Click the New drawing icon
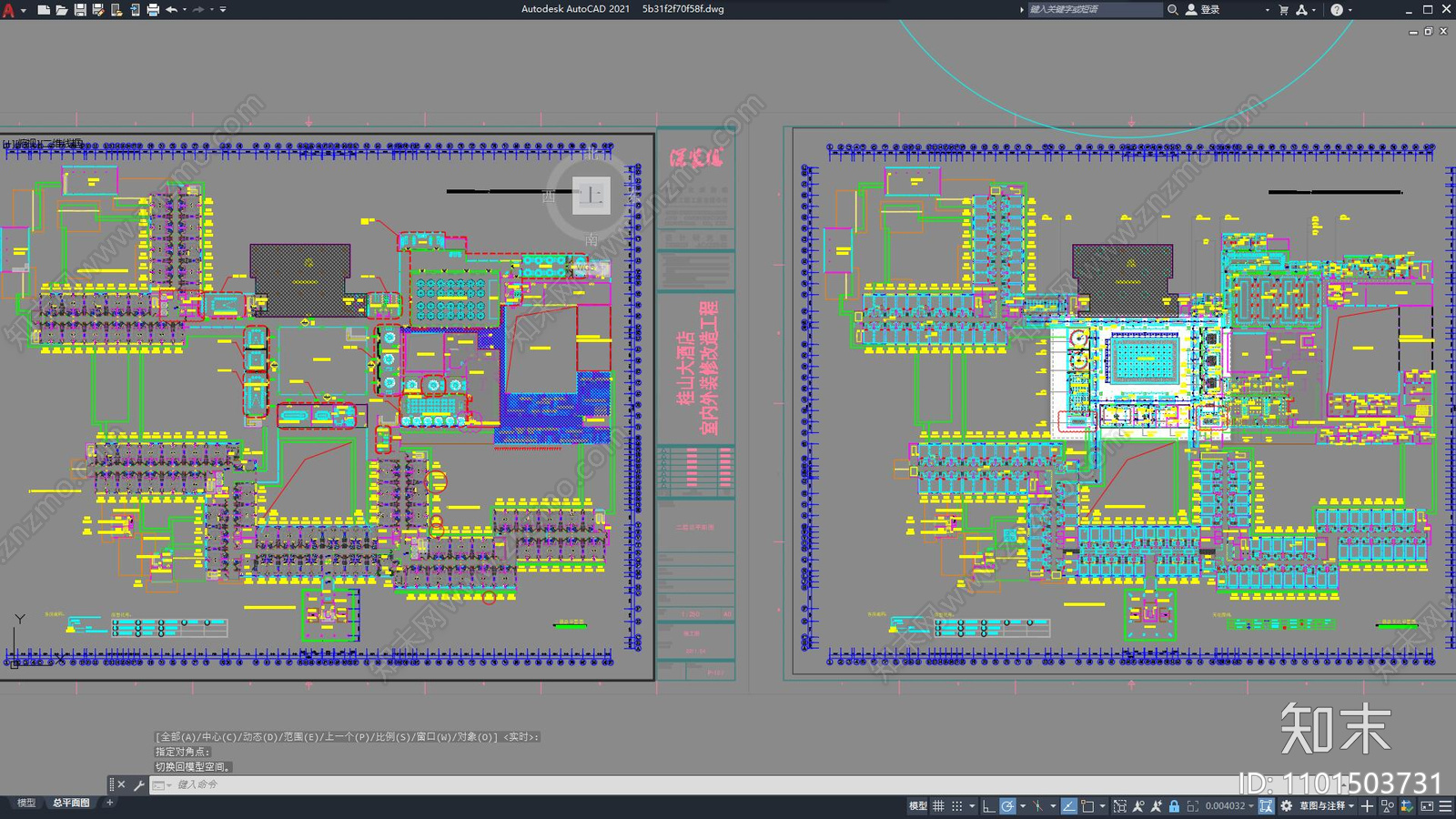Viewport: 1456px width, 819px height. tap(43, 9)
